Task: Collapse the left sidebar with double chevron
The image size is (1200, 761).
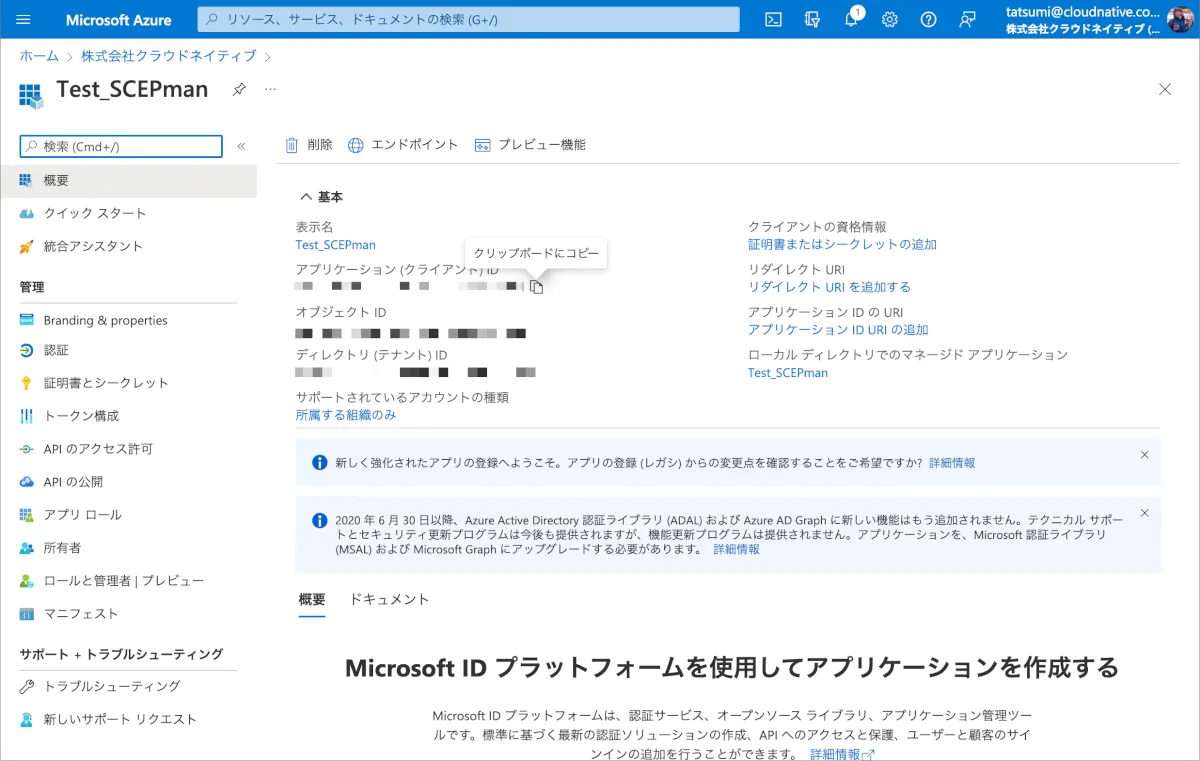Action: click(x=241, y=146)
